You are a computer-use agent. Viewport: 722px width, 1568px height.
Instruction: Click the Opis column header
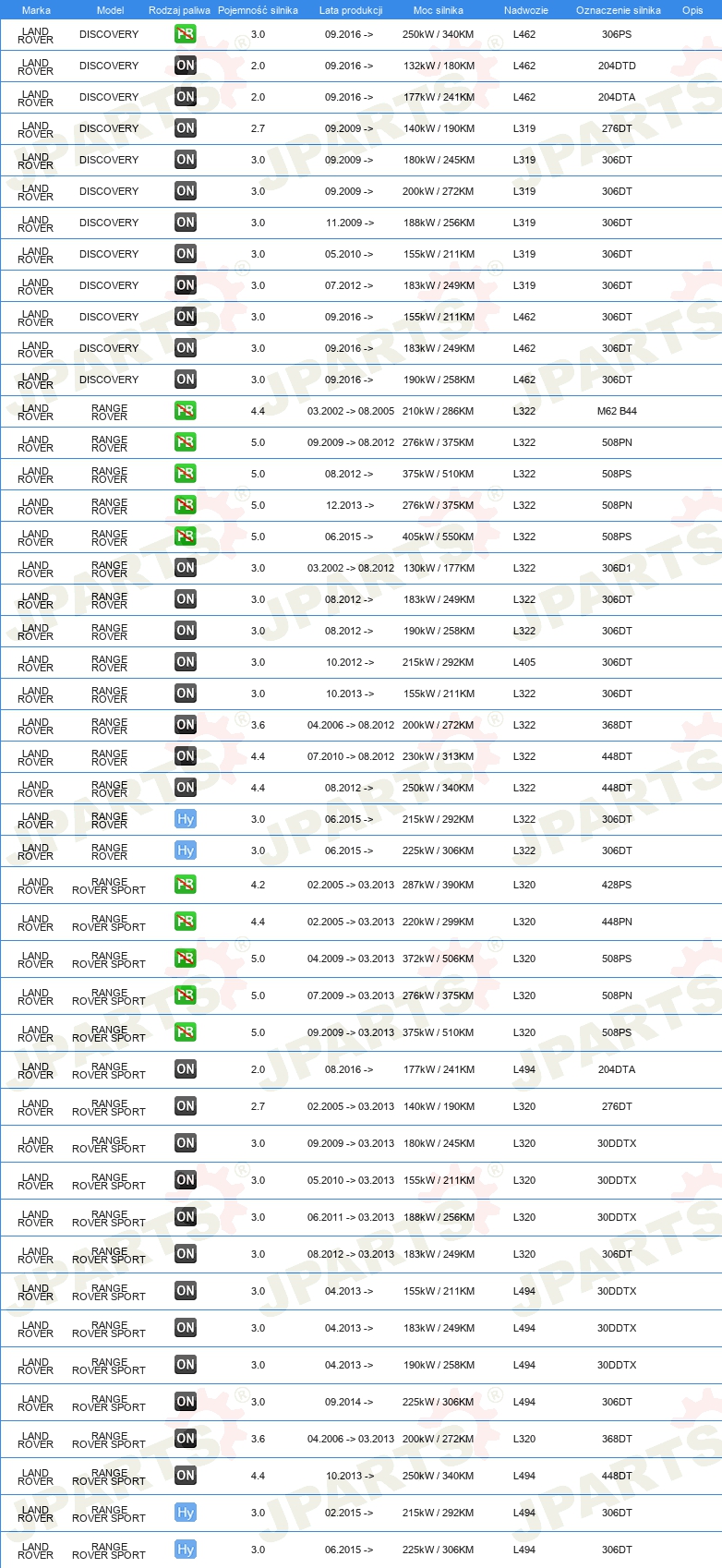692,10
